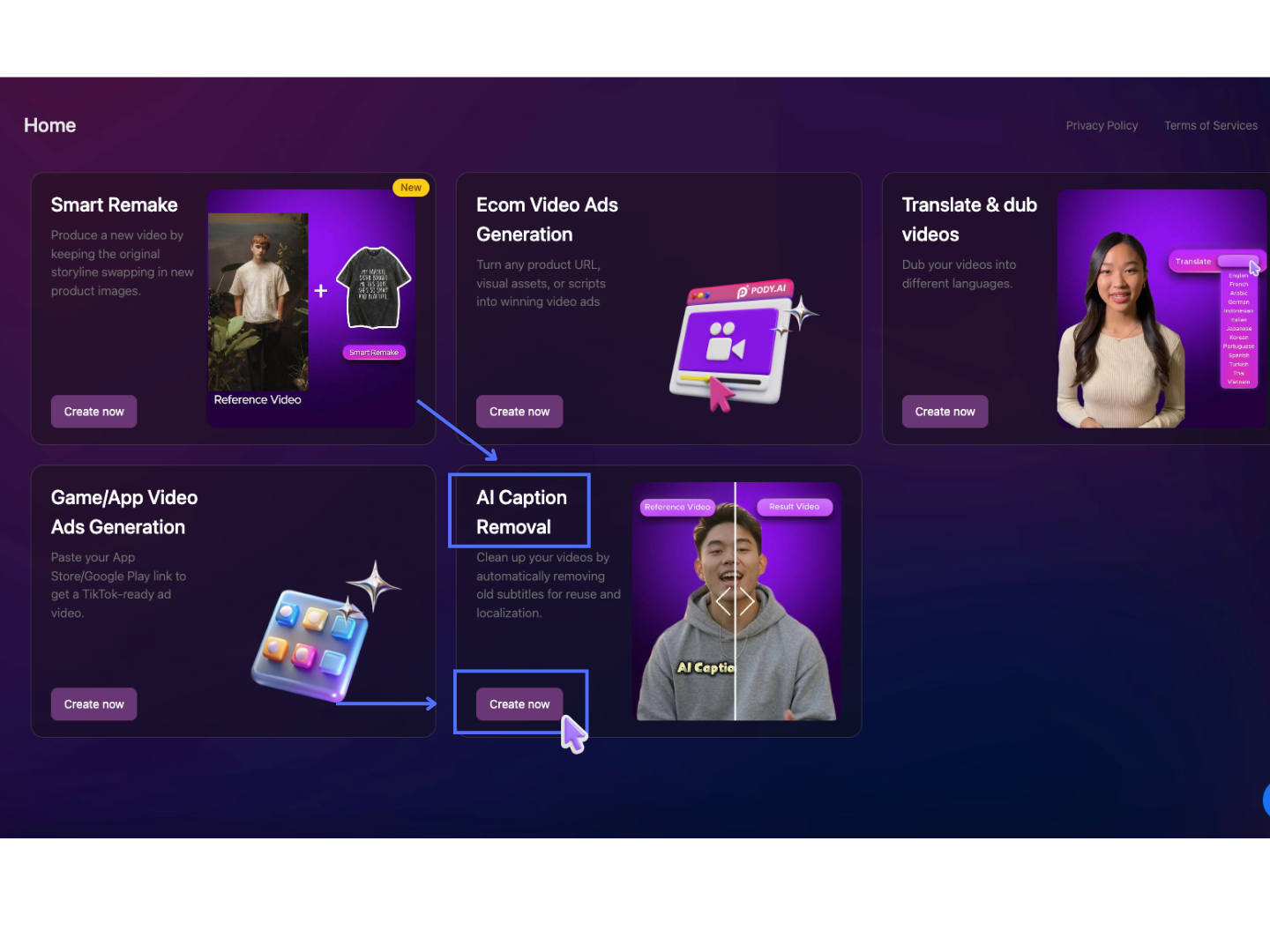Viewport: 1270px width, 952px height.
Task: Open the Terms of Services link
Action: click(x=1210, y=125)
